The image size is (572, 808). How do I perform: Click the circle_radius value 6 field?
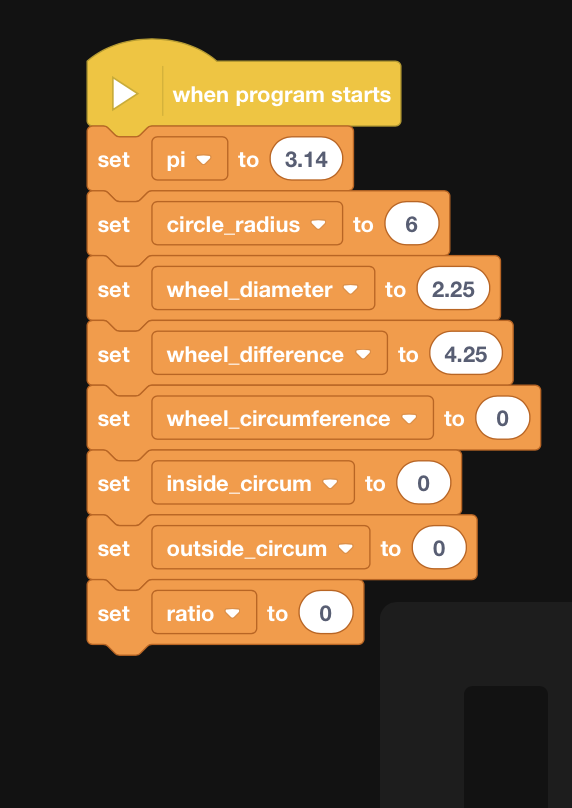tap(412, 224)
